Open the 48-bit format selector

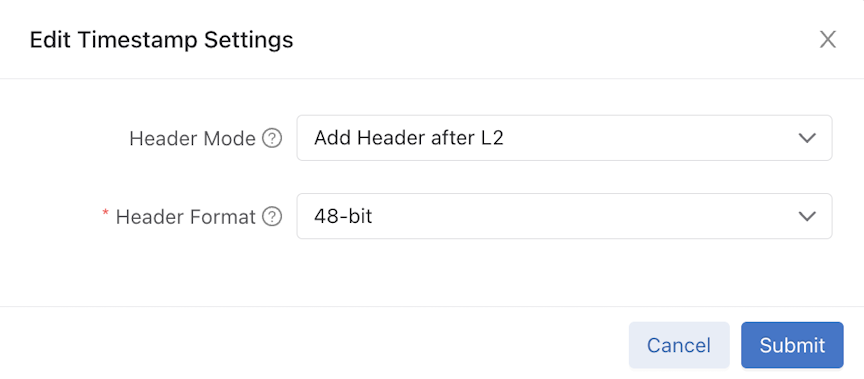564,216
